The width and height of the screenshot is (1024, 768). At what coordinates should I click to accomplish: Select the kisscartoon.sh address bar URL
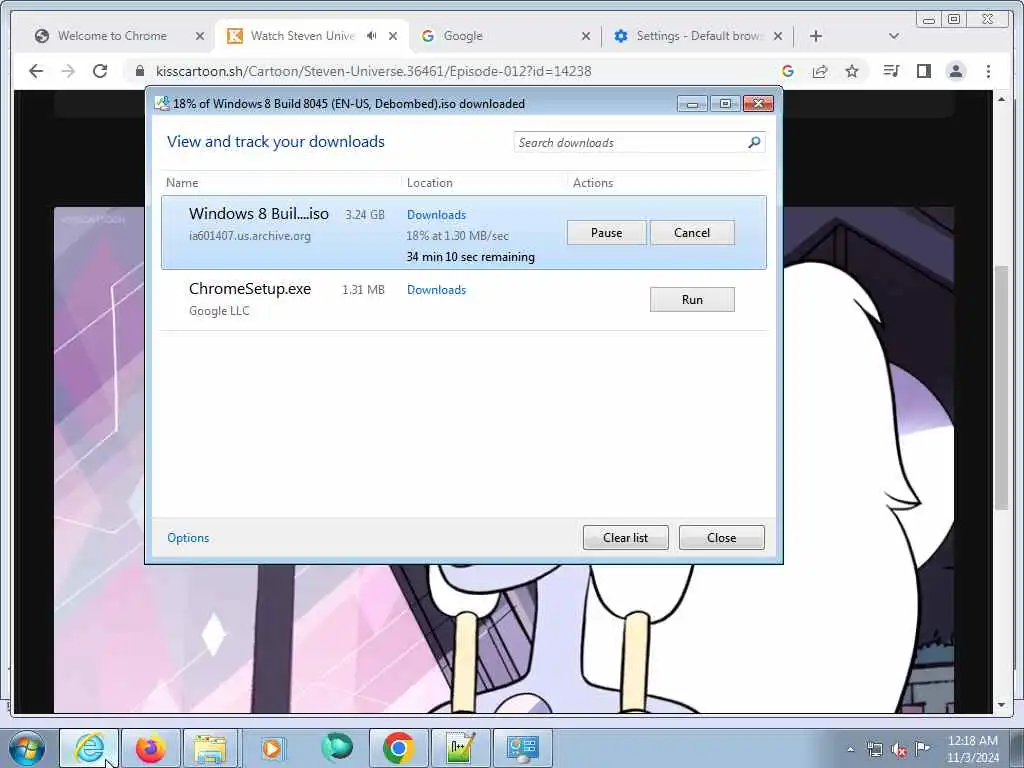374,71
